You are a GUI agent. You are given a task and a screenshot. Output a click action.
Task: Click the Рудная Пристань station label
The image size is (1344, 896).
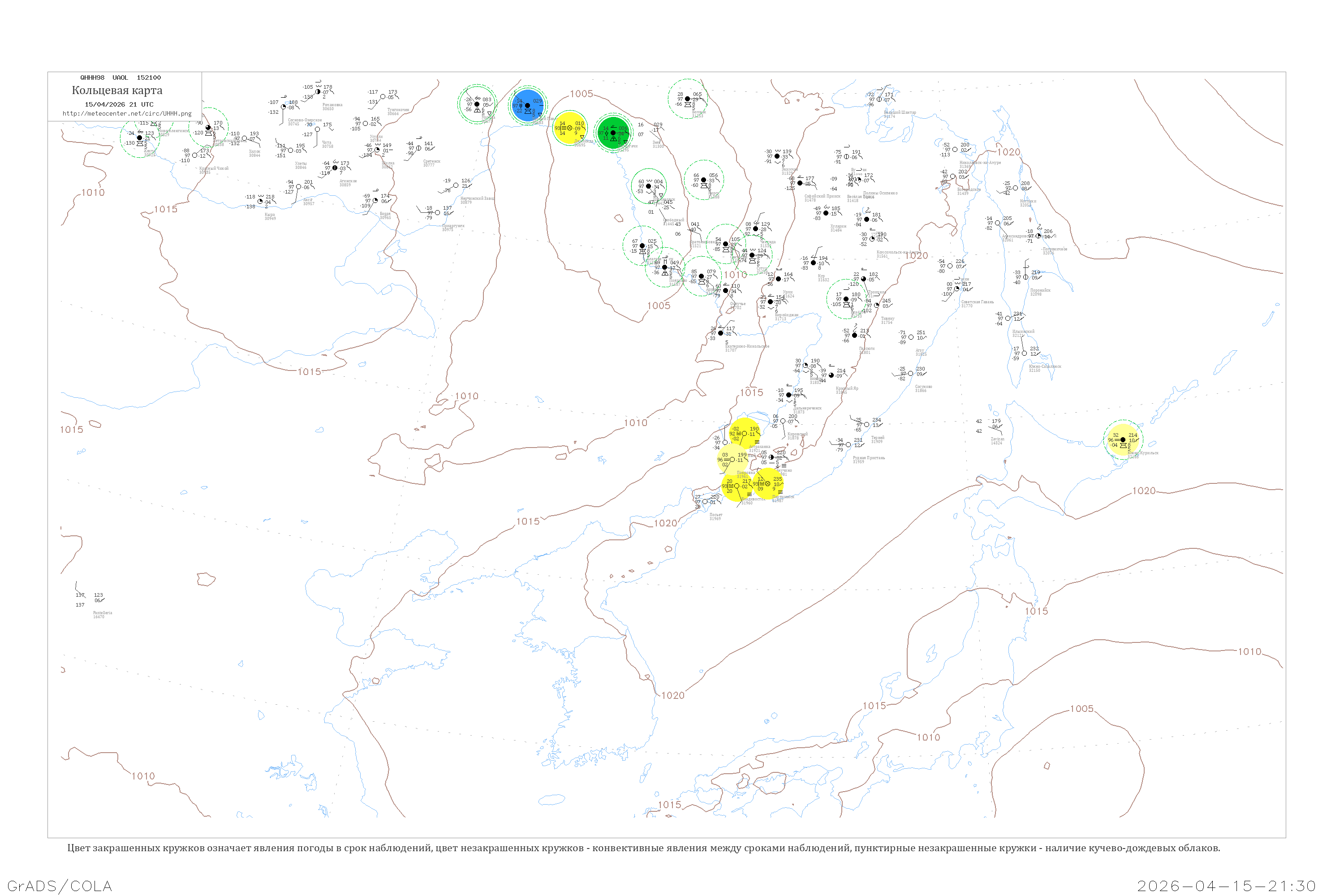869,458
